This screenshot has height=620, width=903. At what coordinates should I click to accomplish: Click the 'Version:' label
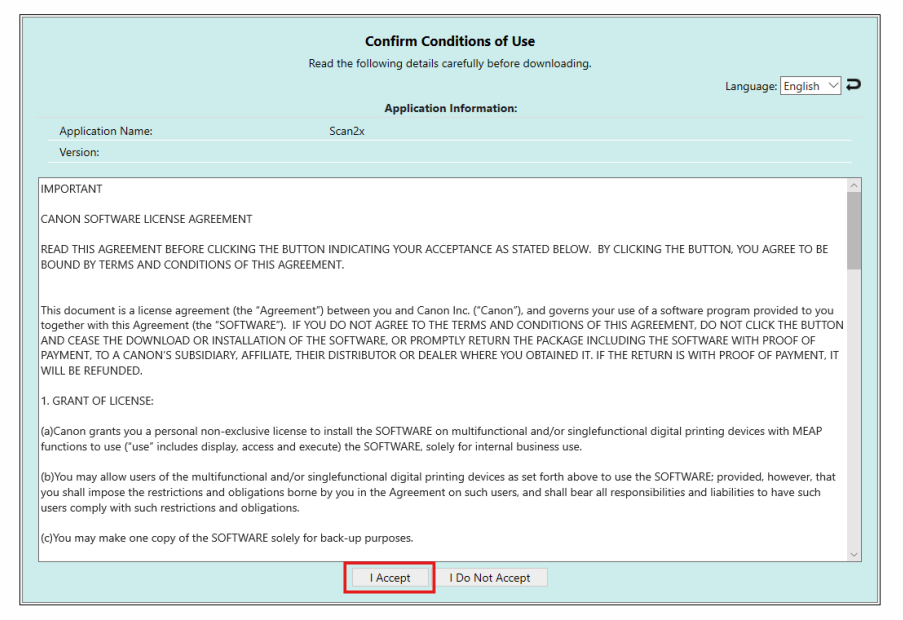79,153
